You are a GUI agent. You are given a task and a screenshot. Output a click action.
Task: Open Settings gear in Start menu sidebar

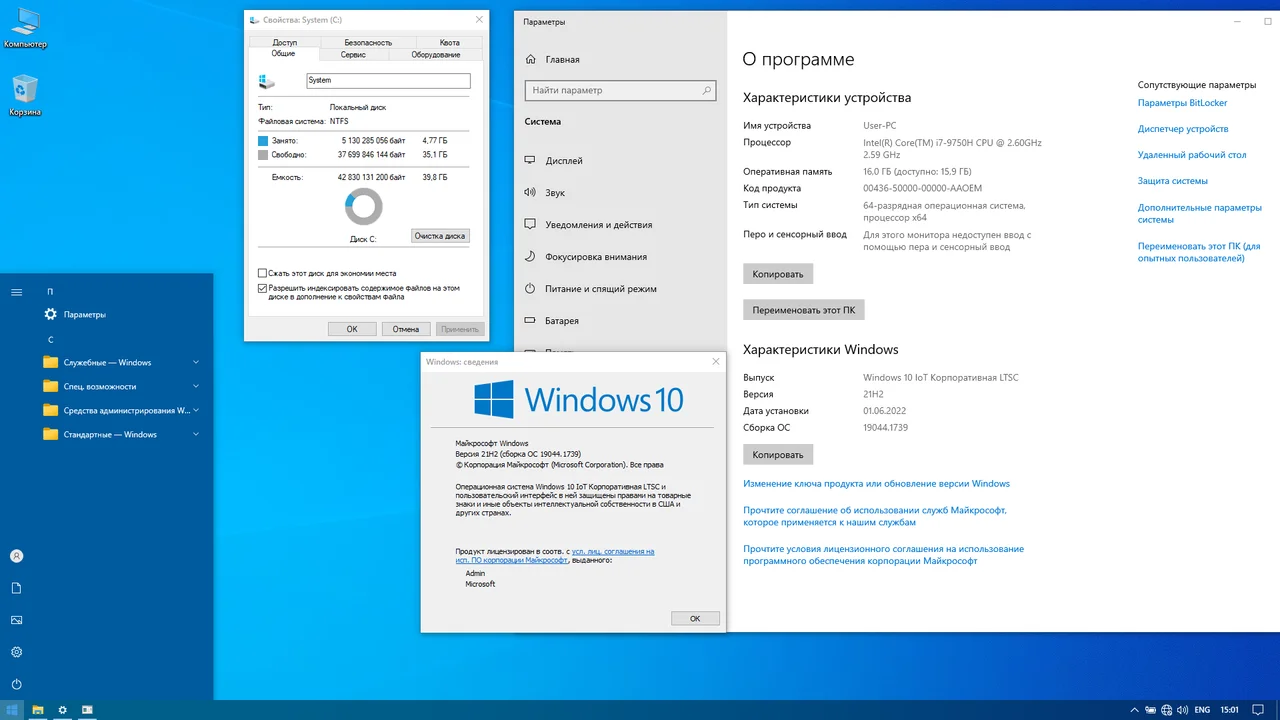16,652
